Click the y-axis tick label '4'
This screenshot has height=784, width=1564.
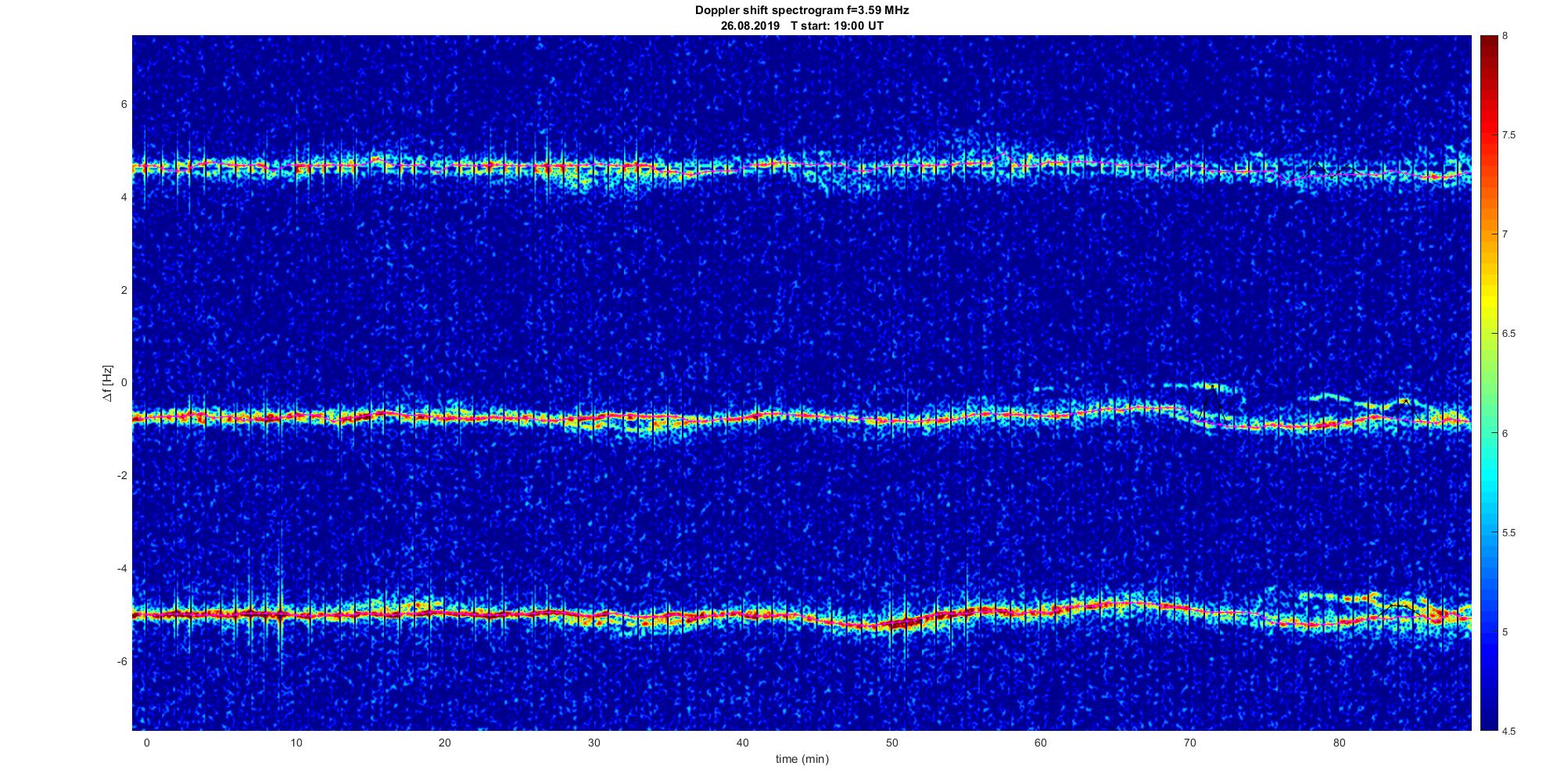click(124, 198)
